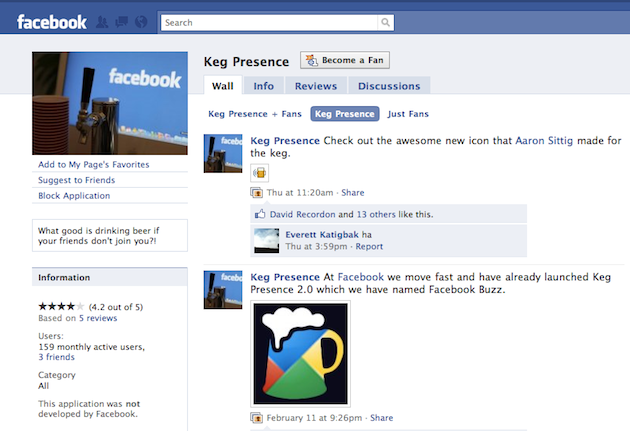Click Keg Presence avatar on second post
Image resolution: width=630 pixels, height=431 pixels.
[223, 290]
